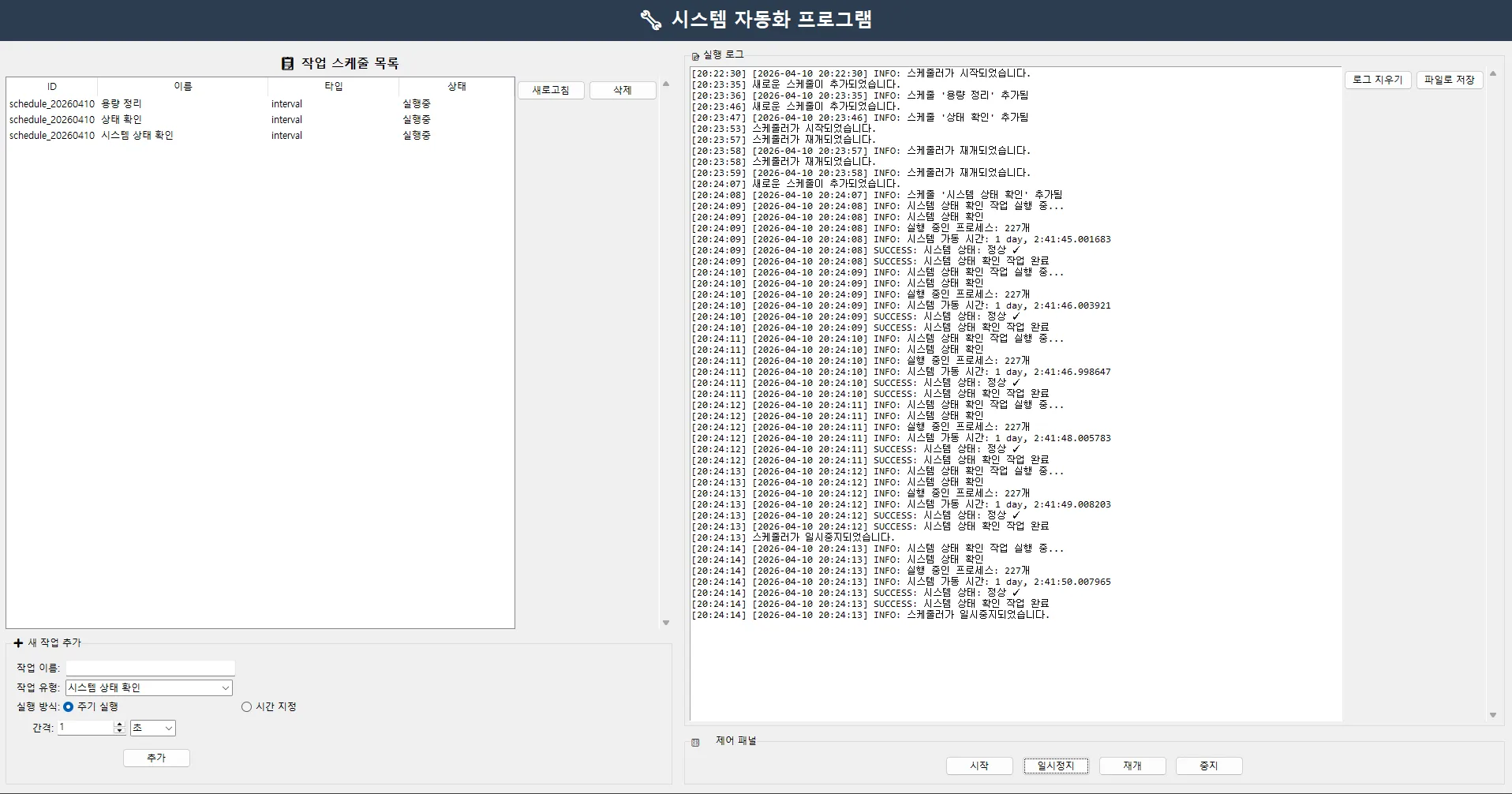
Task: Click the panel icon beside 제어 패널
Action: [695, 742]
